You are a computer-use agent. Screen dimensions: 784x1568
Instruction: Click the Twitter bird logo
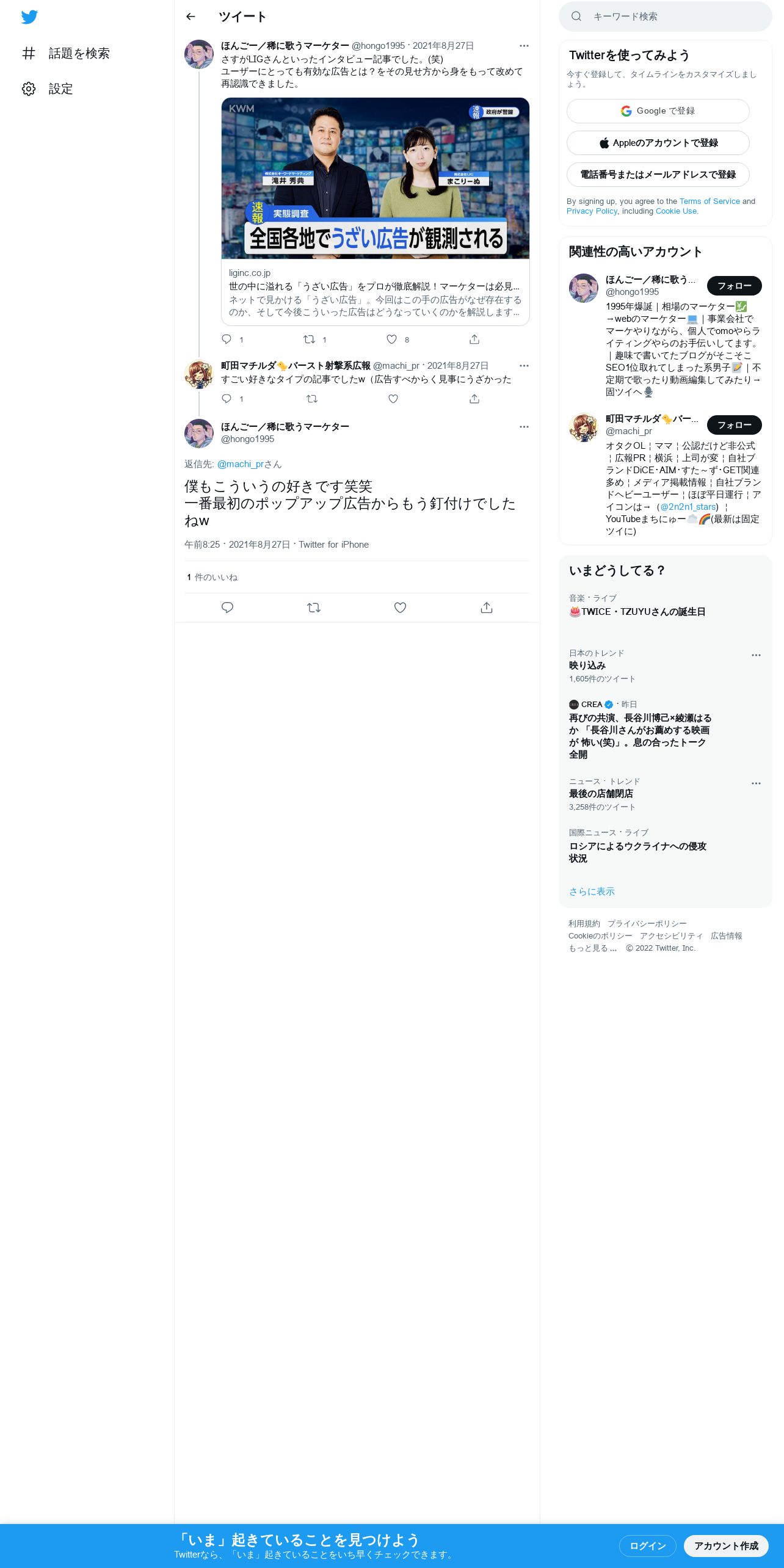29,17
